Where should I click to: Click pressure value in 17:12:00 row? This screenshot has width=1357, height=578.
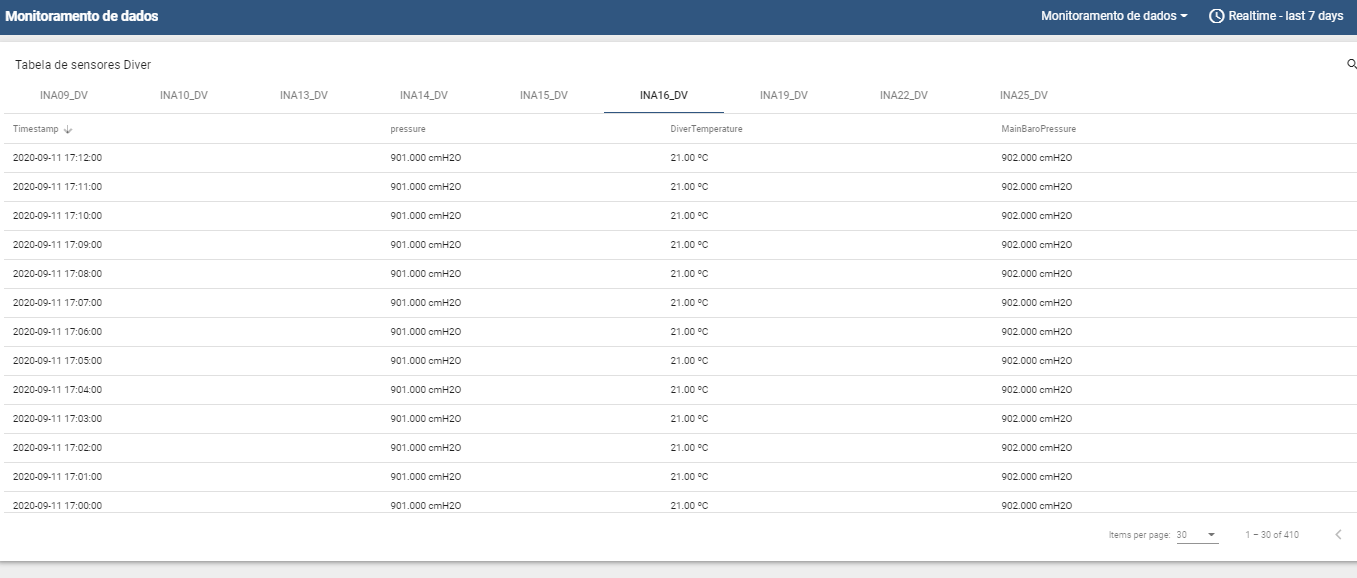tap(426, 158)
